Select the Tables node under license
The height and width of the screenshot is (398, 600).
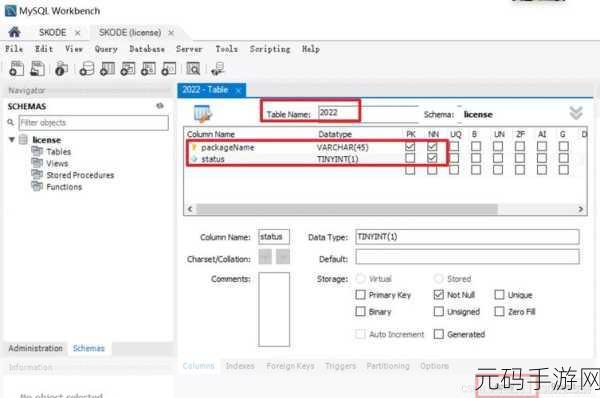pos(59,152)
